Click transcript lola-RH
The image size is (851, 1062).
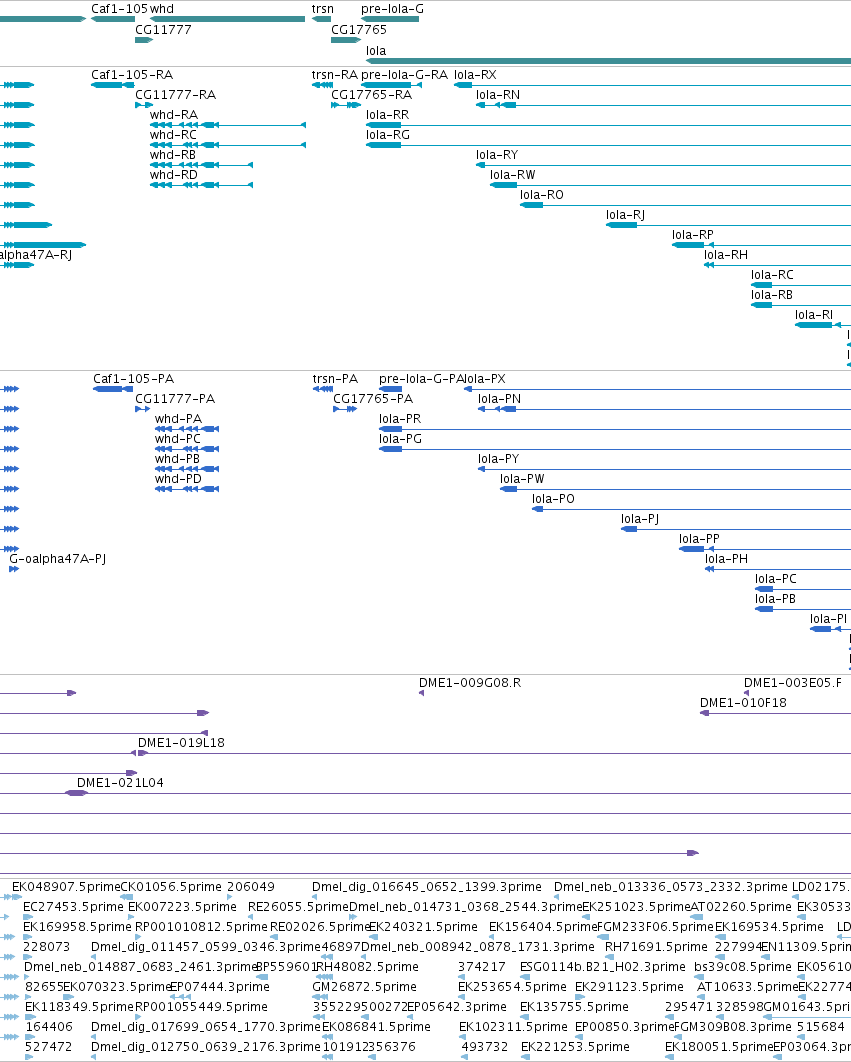(x=726, y=255)
